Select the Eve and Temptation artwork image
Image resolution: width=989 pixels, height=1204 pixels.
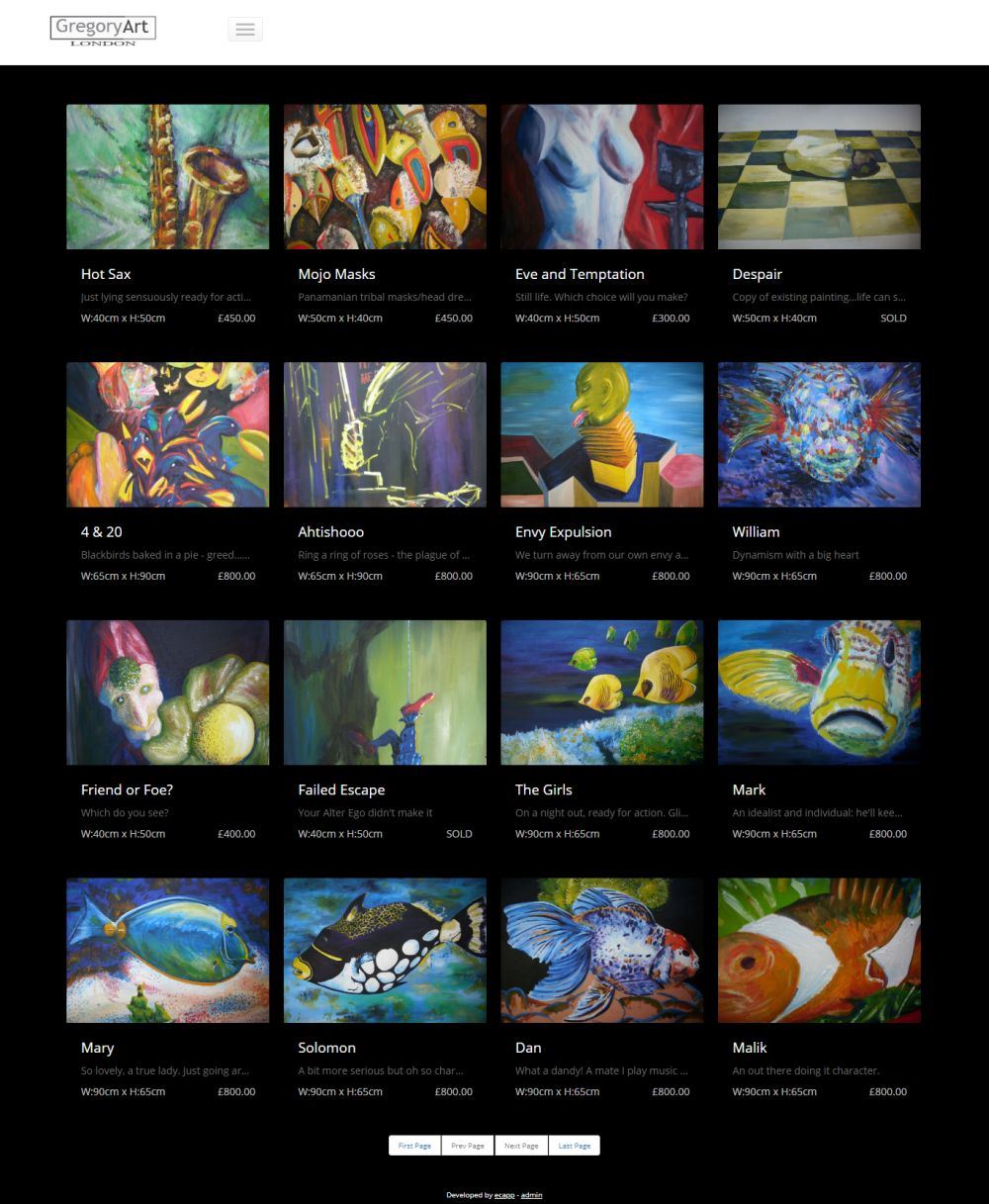pyautogui.click(x=601, y=177)
